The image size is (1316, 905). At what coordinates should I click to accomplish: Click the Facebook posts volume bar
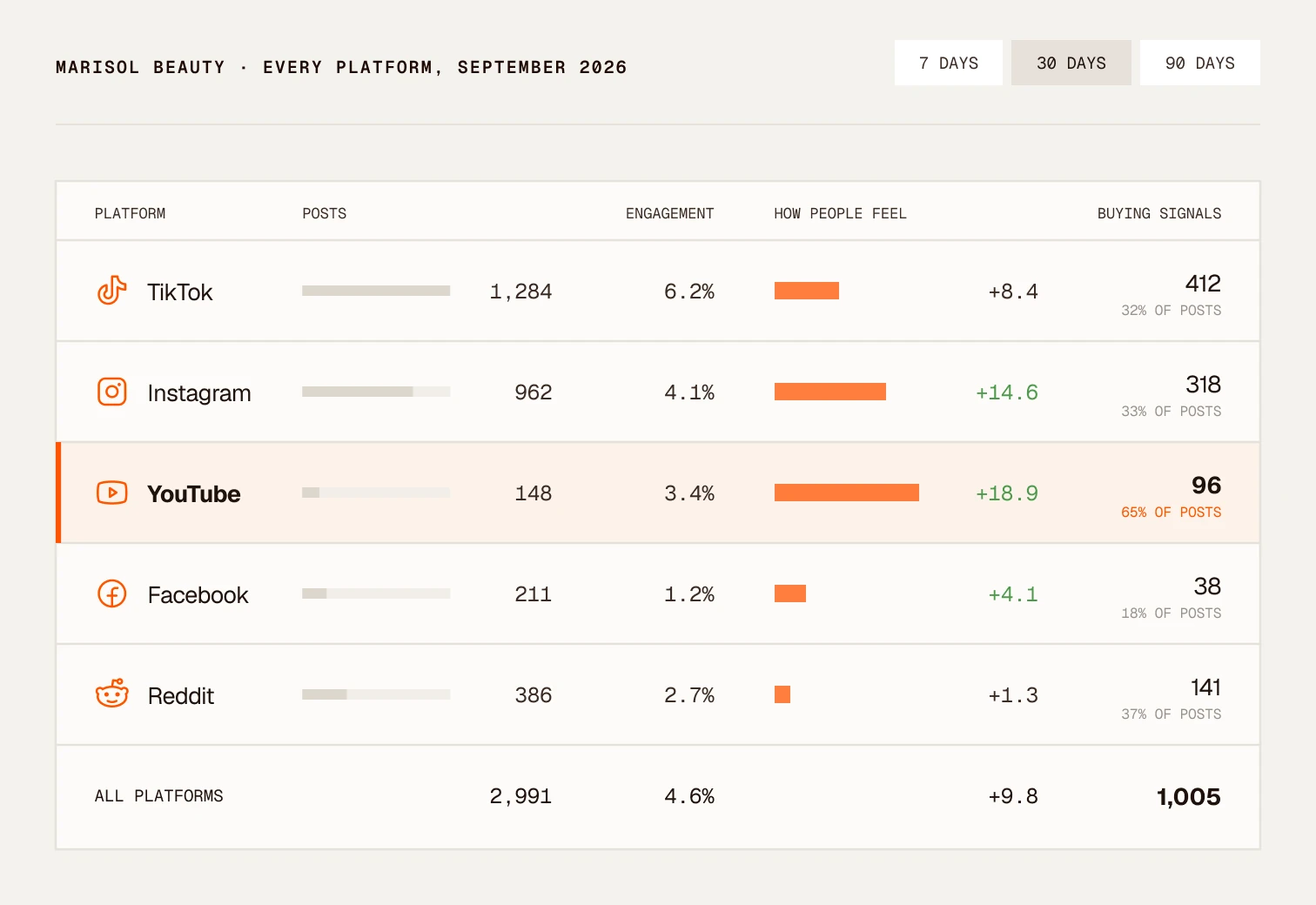tap(376, 593)
